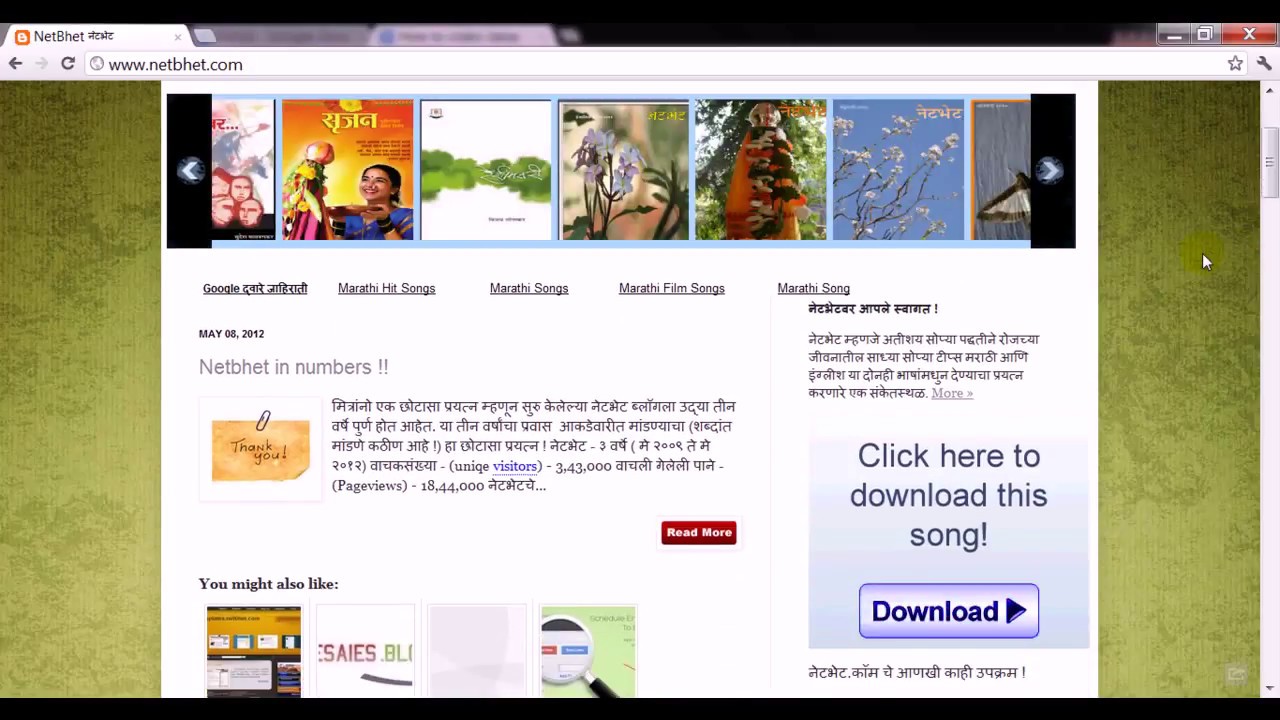Click the scrollbar down arrow
This screenshot has height=720, width=1280.
click(x=1270, y=689)
